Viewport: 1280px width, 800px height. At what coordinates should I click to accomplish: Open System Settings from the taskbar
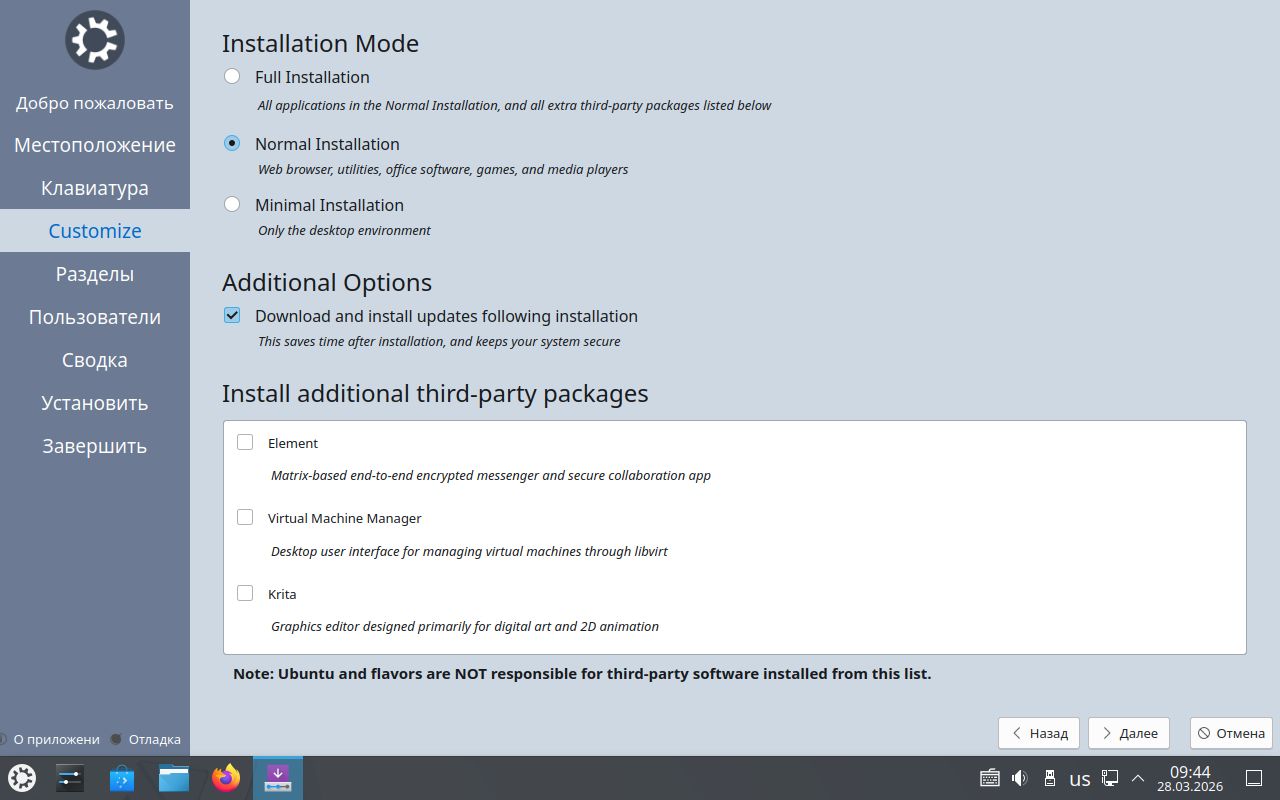point(70,778)
